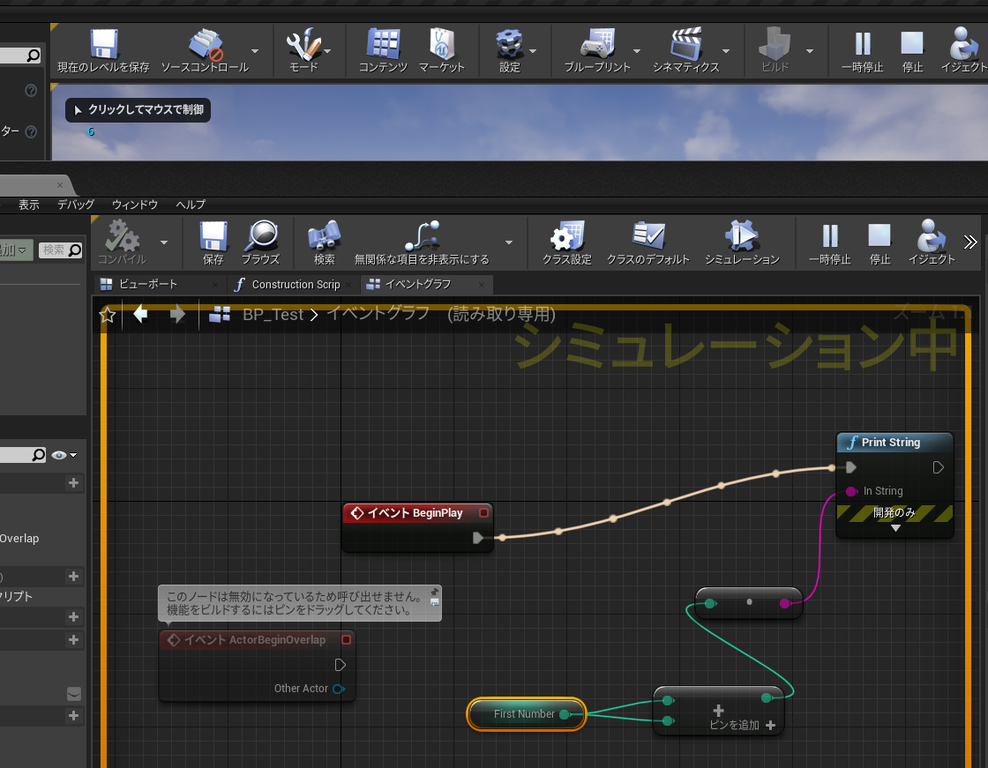Navigate back in graph history

pyautogui.click(x=141, y=314)
